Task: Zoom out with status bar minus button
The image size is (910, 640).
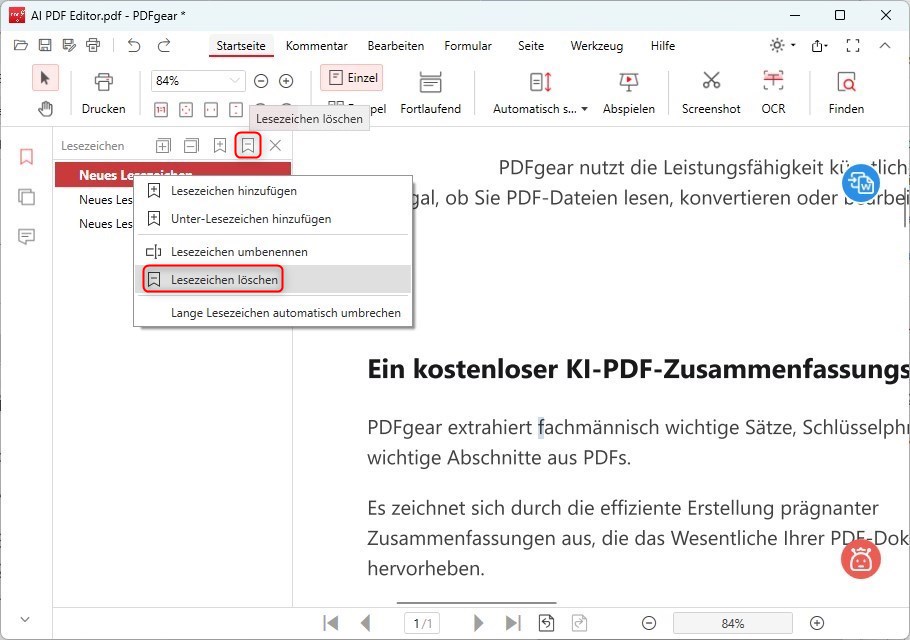Action: tap(649, 623)
